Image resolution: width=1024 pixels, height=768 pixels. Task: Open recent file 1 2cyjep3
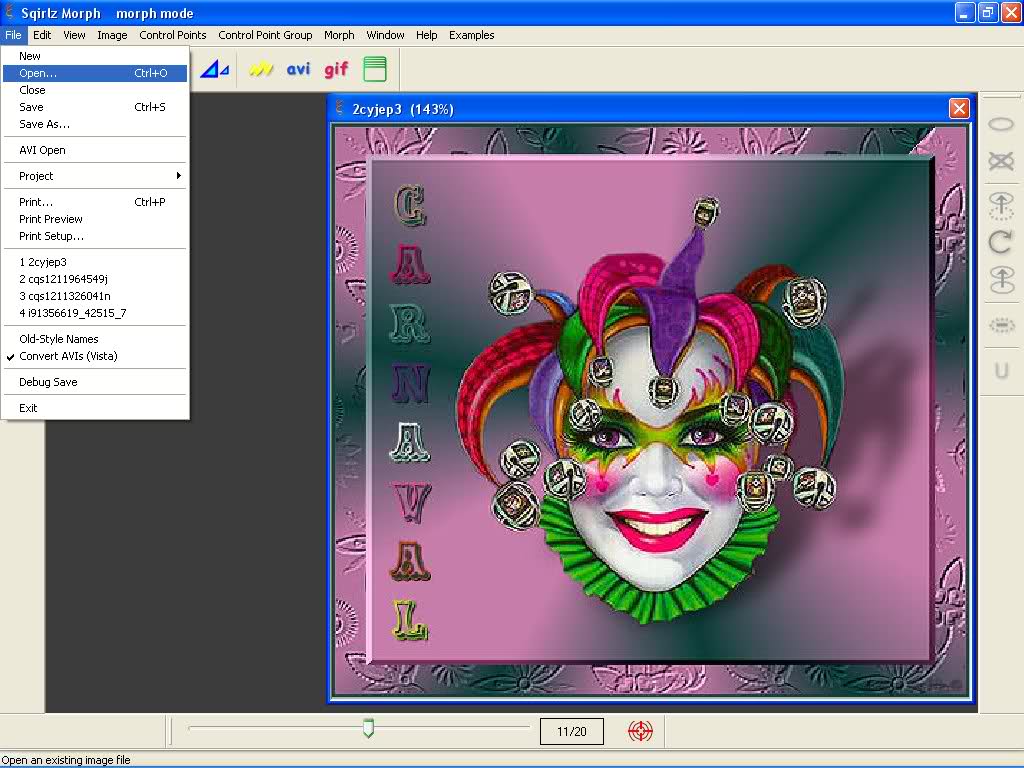[x=95, y=262]
